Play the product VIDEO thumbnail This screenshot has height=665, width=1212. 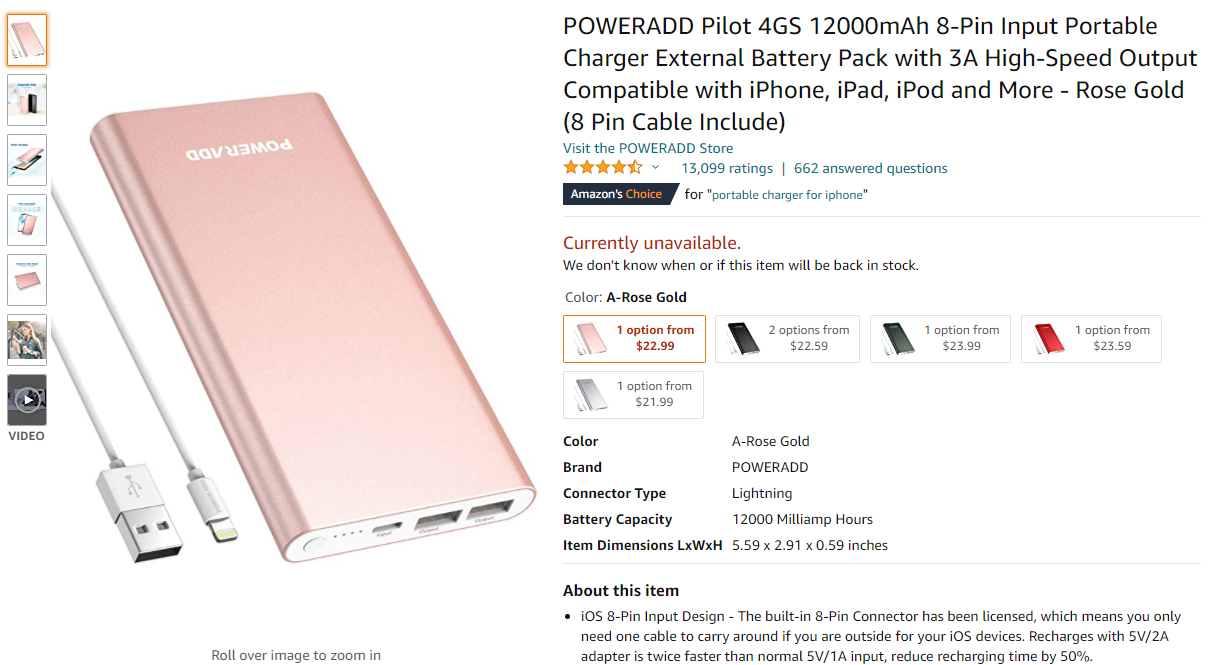(27, 400)
